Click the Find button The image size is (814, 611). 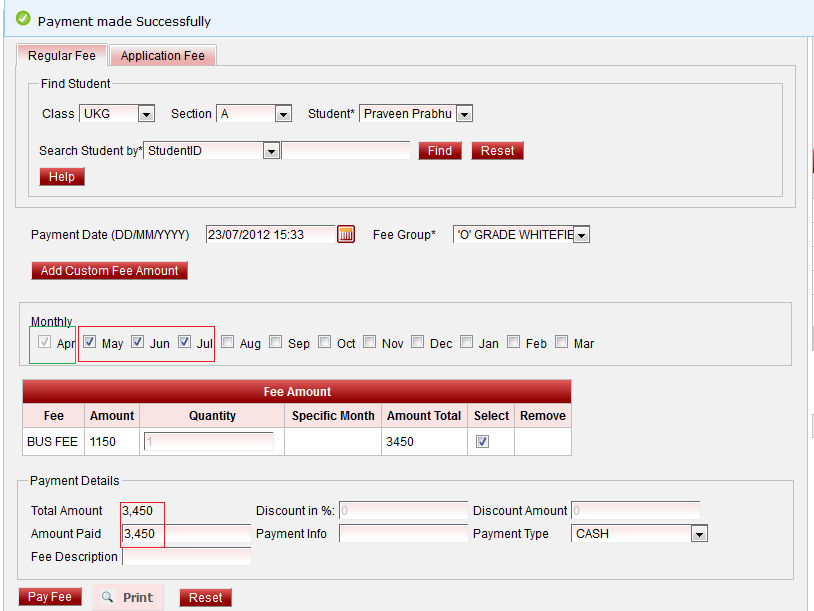click(439, 151)
